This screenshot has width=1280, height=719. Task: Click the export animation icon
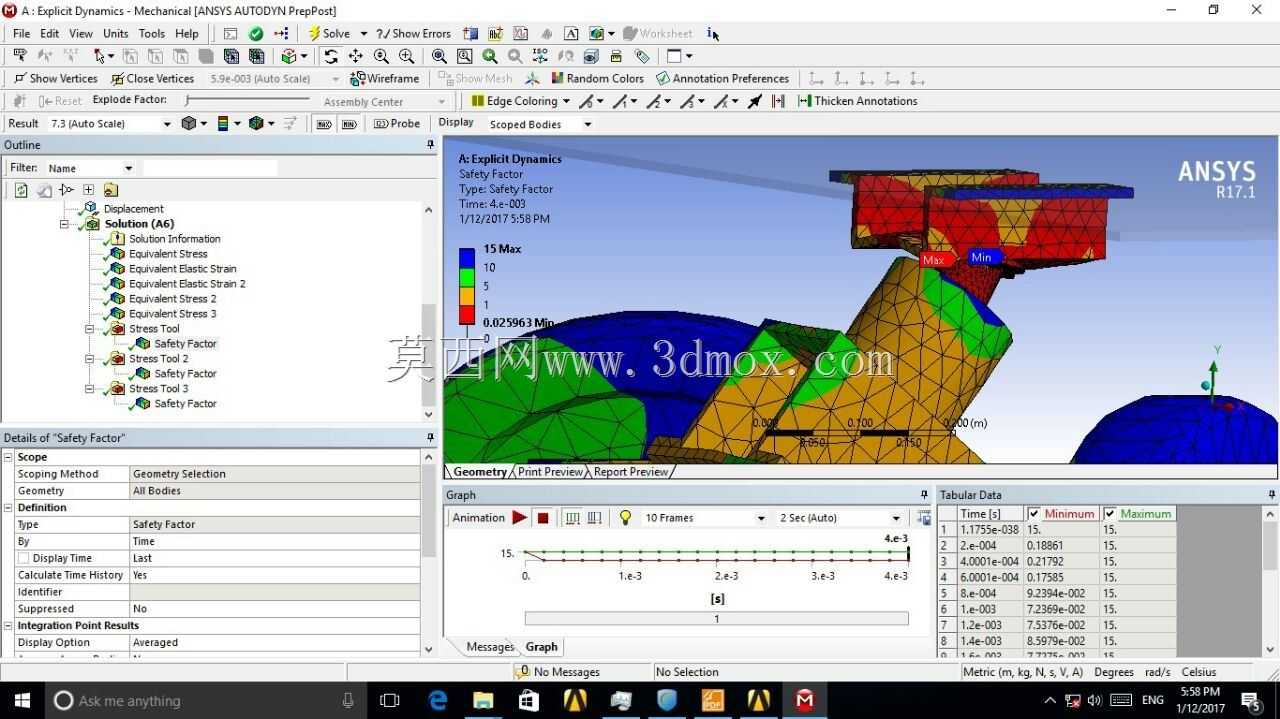pyautogui.click(x=923, y=518)
